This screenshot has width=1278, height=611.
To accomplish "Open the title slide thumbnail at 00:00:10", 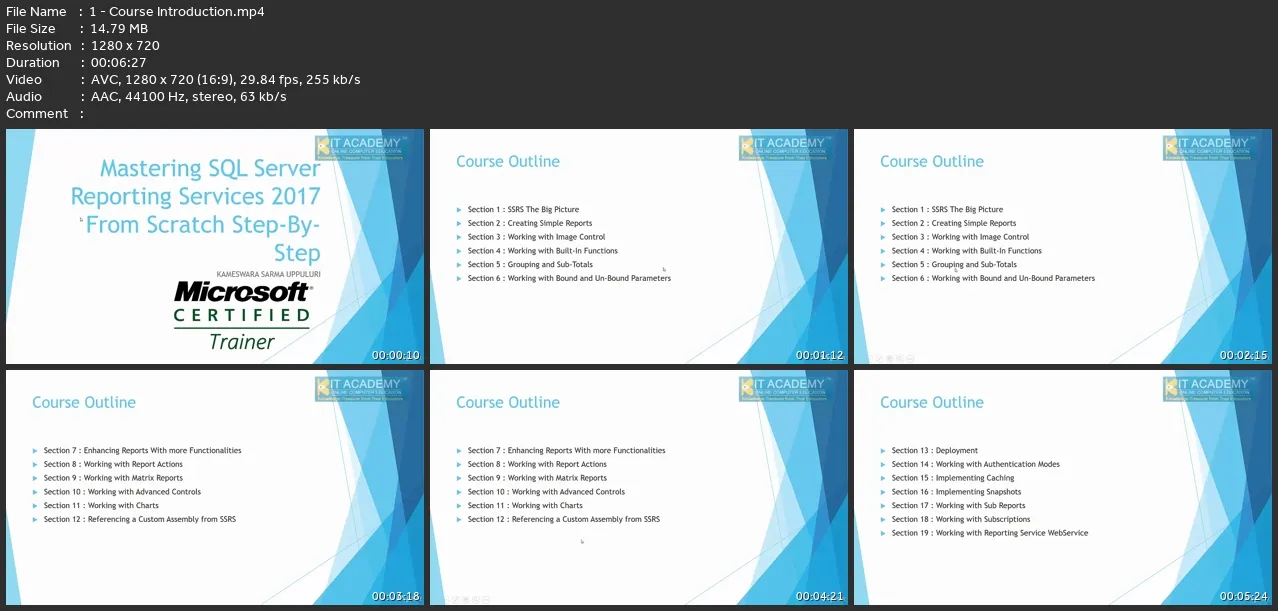I will pos(215,246).
